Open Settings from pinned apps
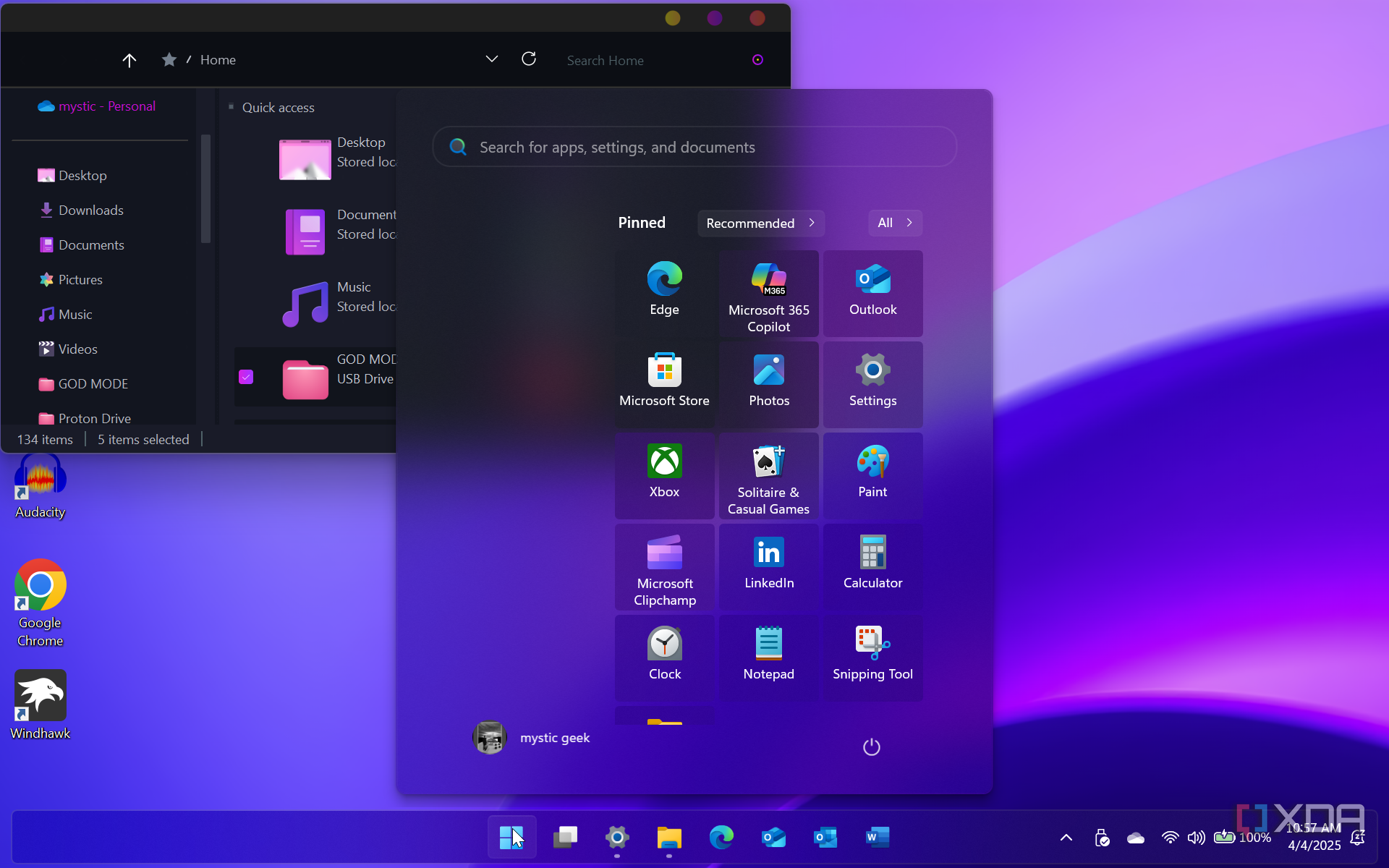The width and height of the screenshot is (1389, 868). pos(872,384)
